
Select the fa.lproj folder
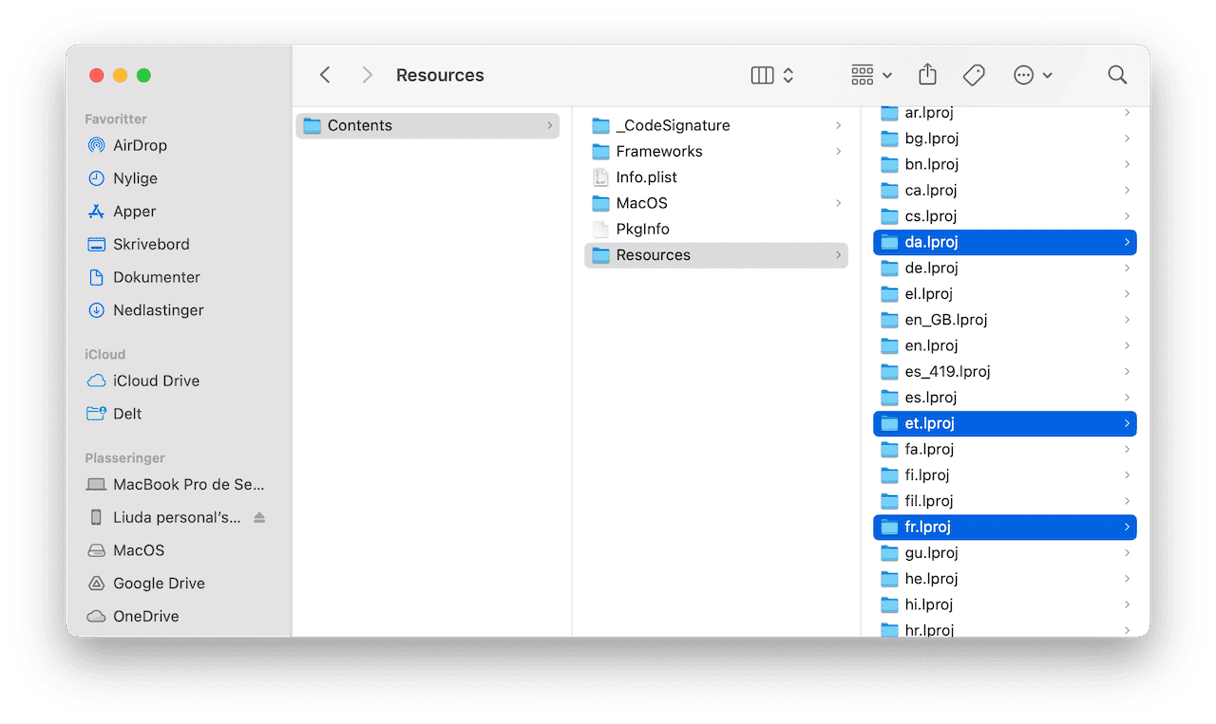tap(1005, 449)
